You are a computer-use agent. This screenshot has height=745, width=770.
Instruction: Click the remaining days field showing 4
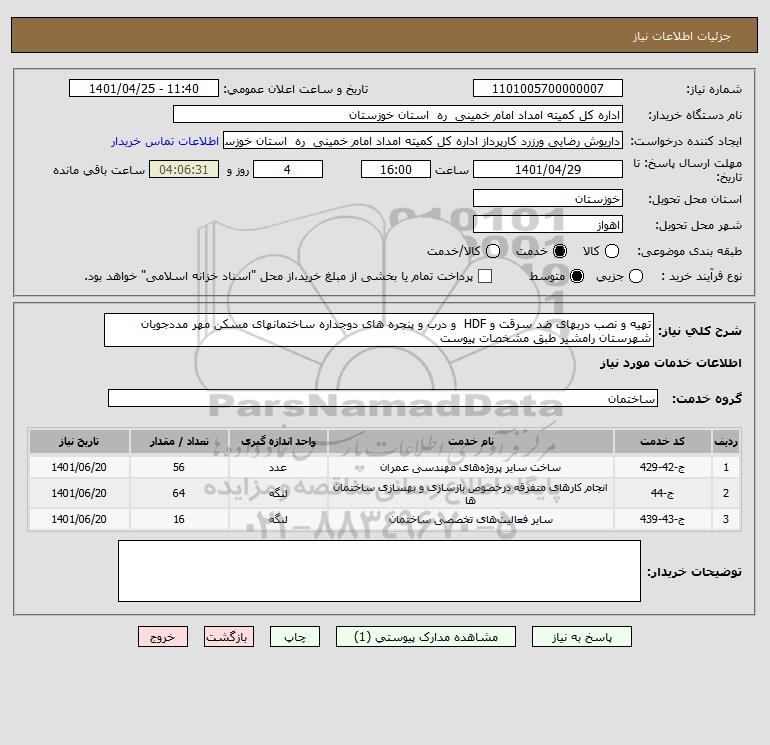point(288,169)
